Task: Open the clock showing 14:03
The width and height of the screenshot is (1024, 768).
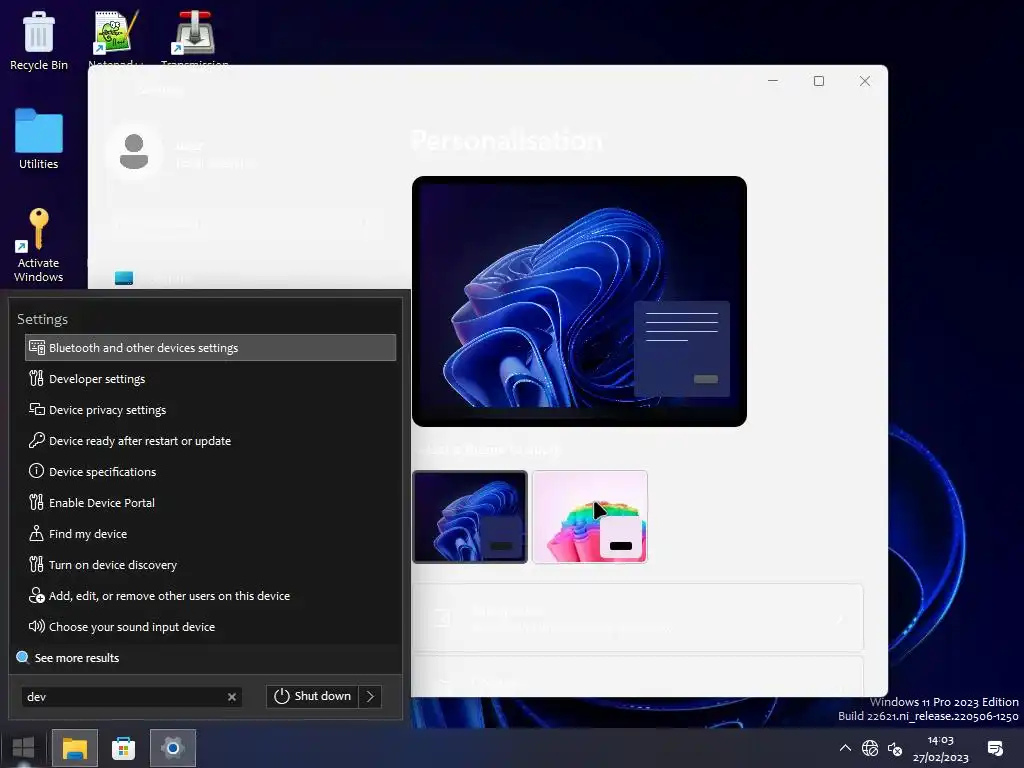Action: [940, 748]
